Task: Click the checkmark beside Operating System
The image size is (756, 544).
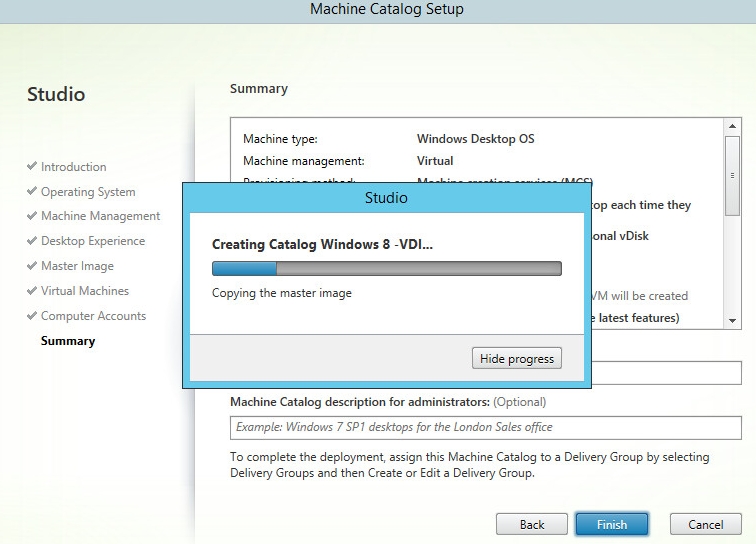Action: coord(32,191)
